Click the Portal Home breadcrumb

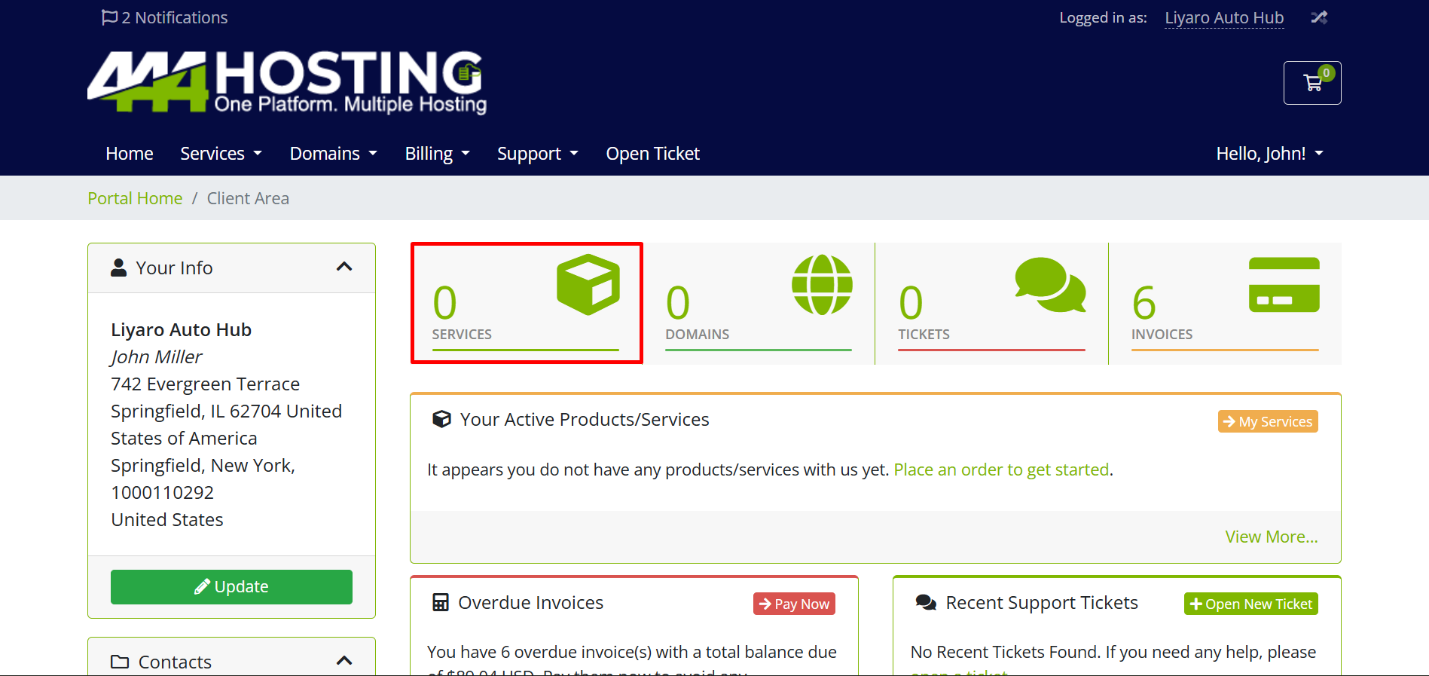pyautogui.click(x=135, y=198)
